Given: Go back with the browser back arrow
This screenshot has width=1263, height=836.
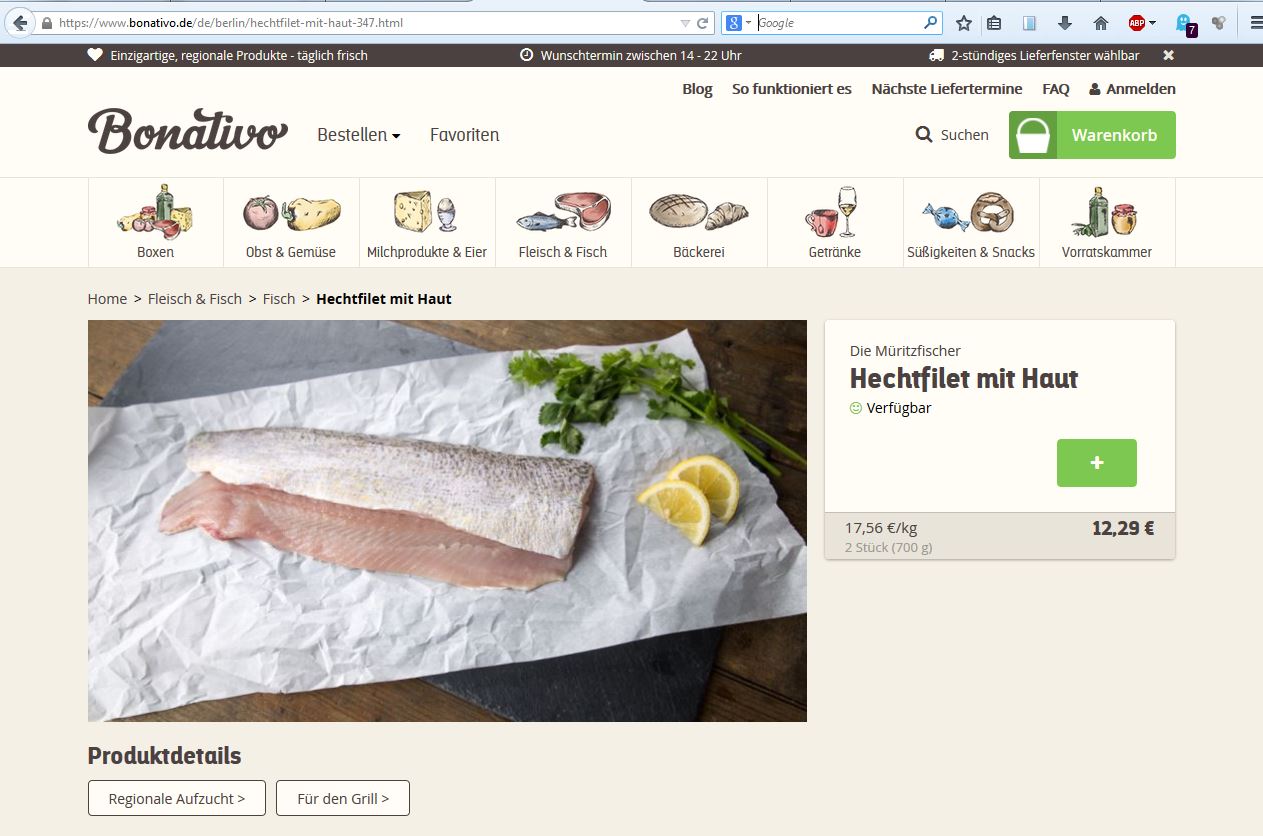Looking at the screenshot, I should click(x=19, y=22).
